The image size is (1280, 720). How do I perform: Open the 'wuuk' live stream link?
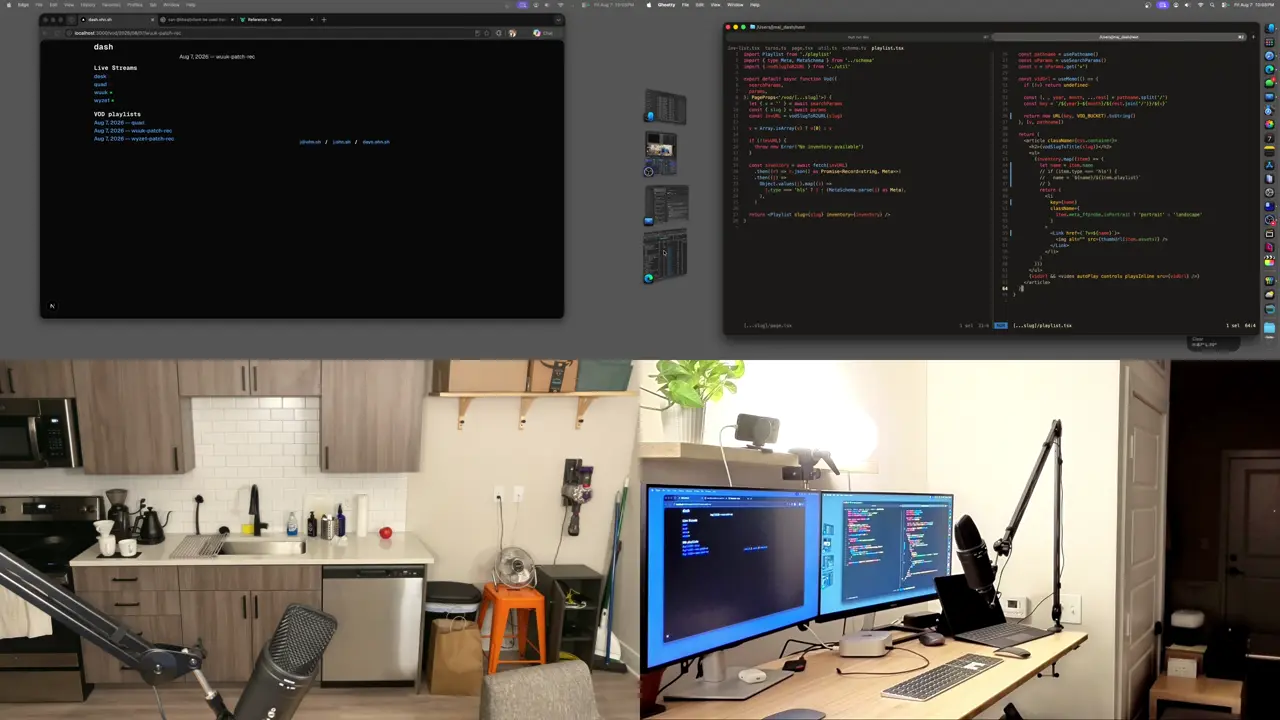point(102,92)
